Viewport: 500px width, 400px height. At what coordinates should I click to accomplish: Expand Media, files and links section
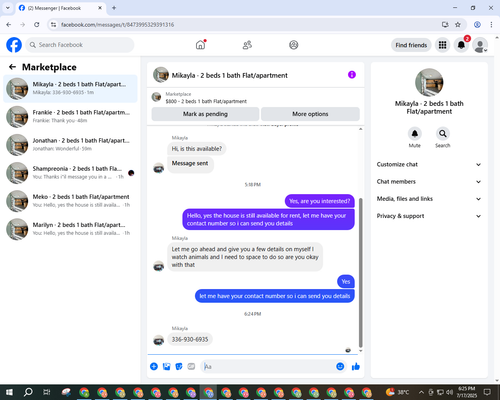point(429,199)
